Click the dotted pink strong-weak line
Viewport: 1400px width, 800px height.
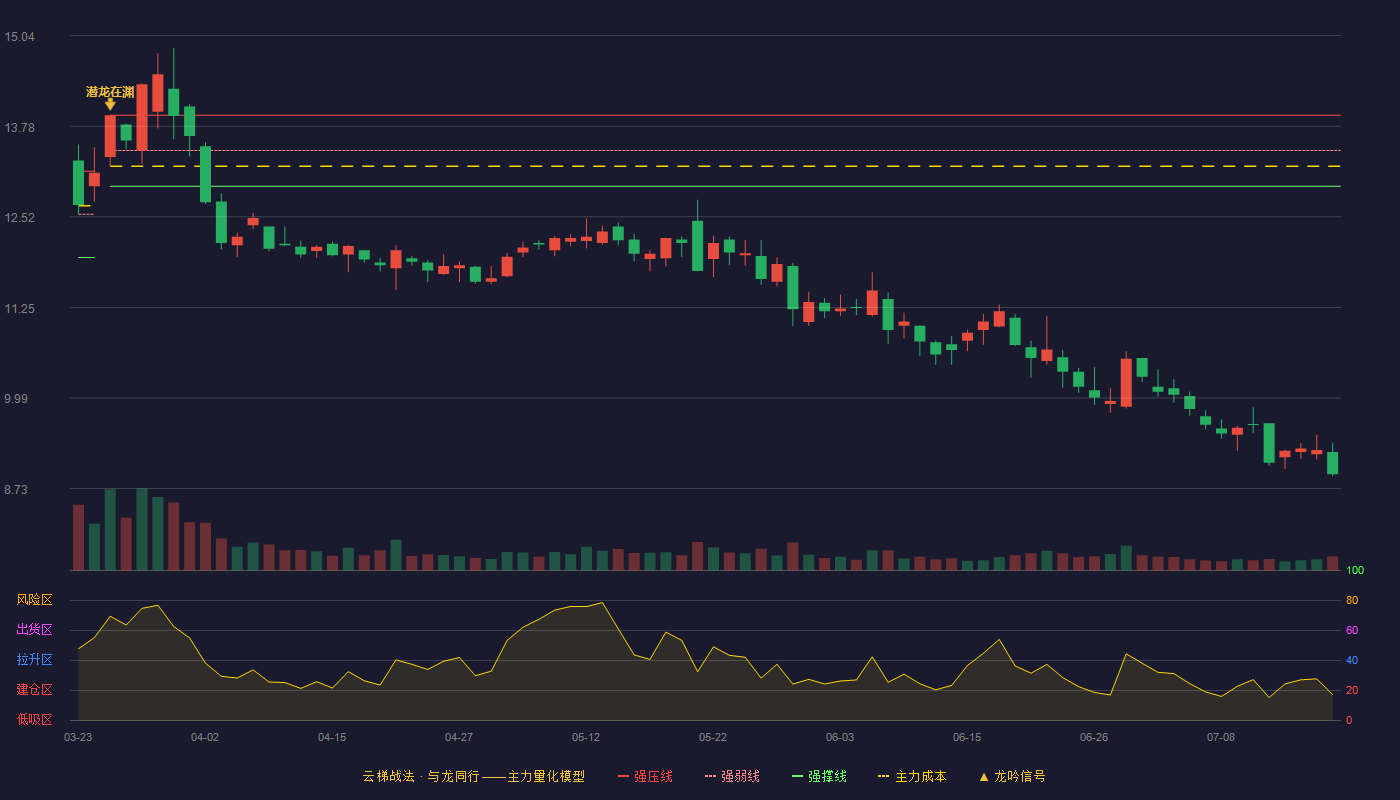725,151
